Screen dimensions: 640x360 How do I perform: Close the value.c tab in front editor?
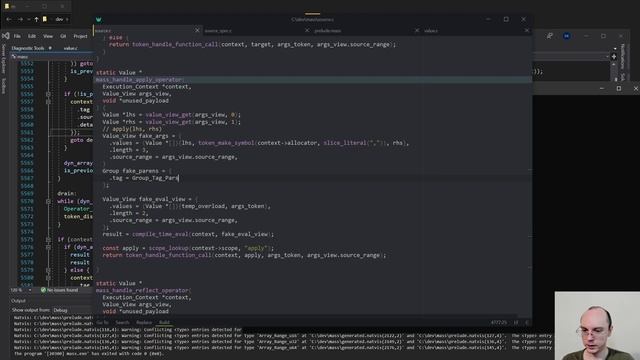pos(527,30)
